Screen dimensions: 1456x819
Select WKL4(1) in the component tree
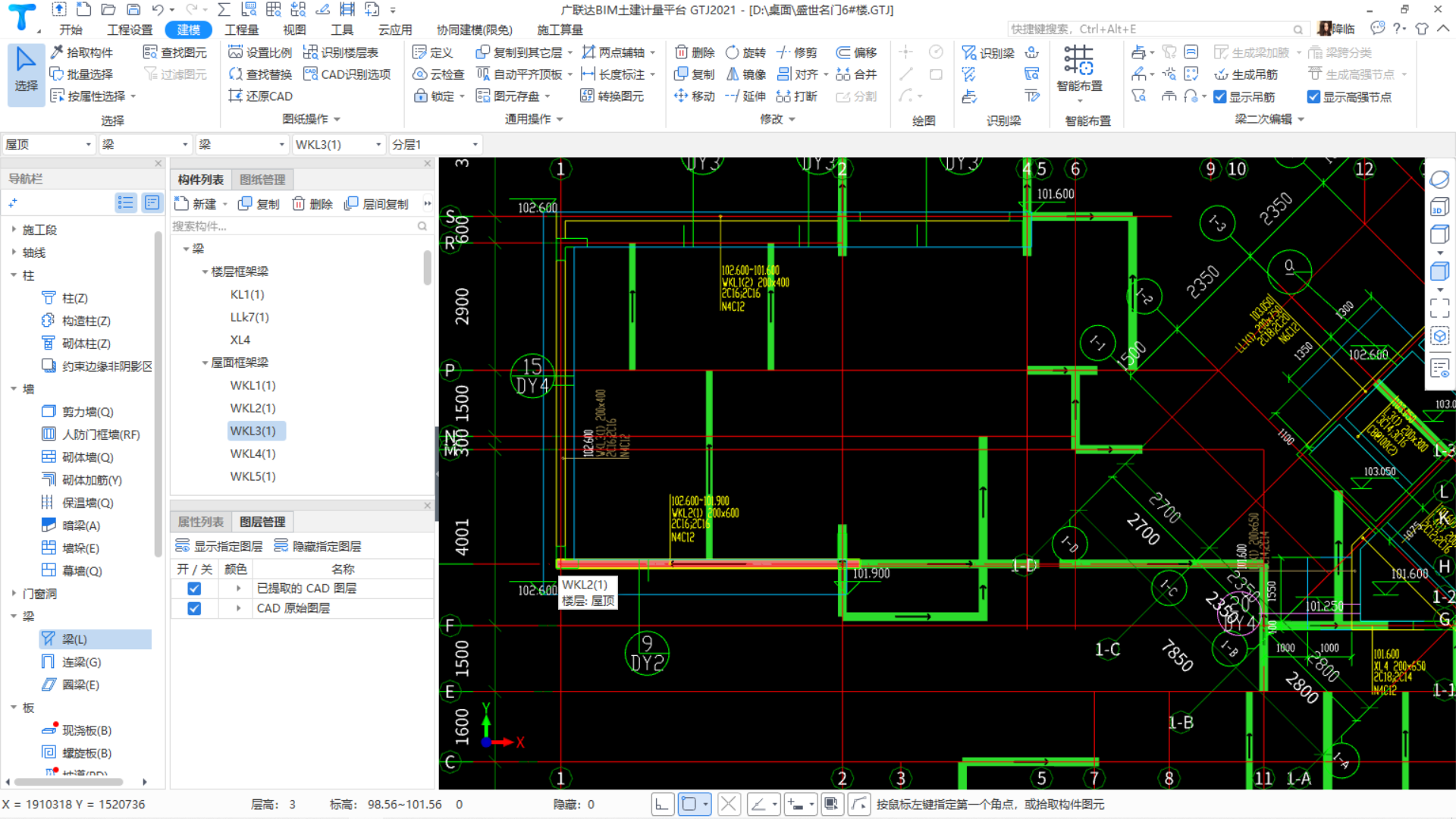pyautogui.click(x=253, y=453)
